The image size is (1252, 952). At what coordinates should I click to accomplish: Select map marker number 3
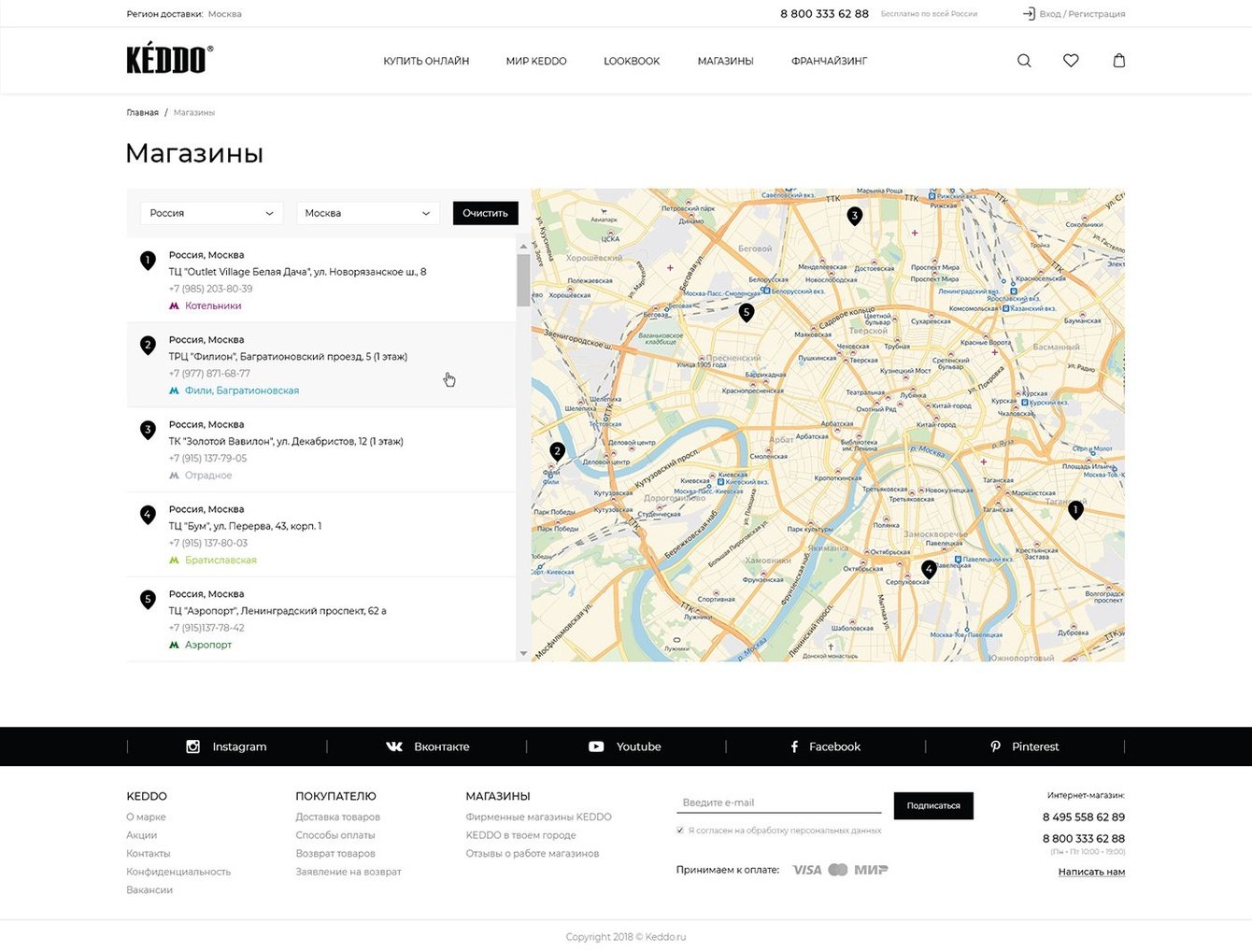click(854, 217)
